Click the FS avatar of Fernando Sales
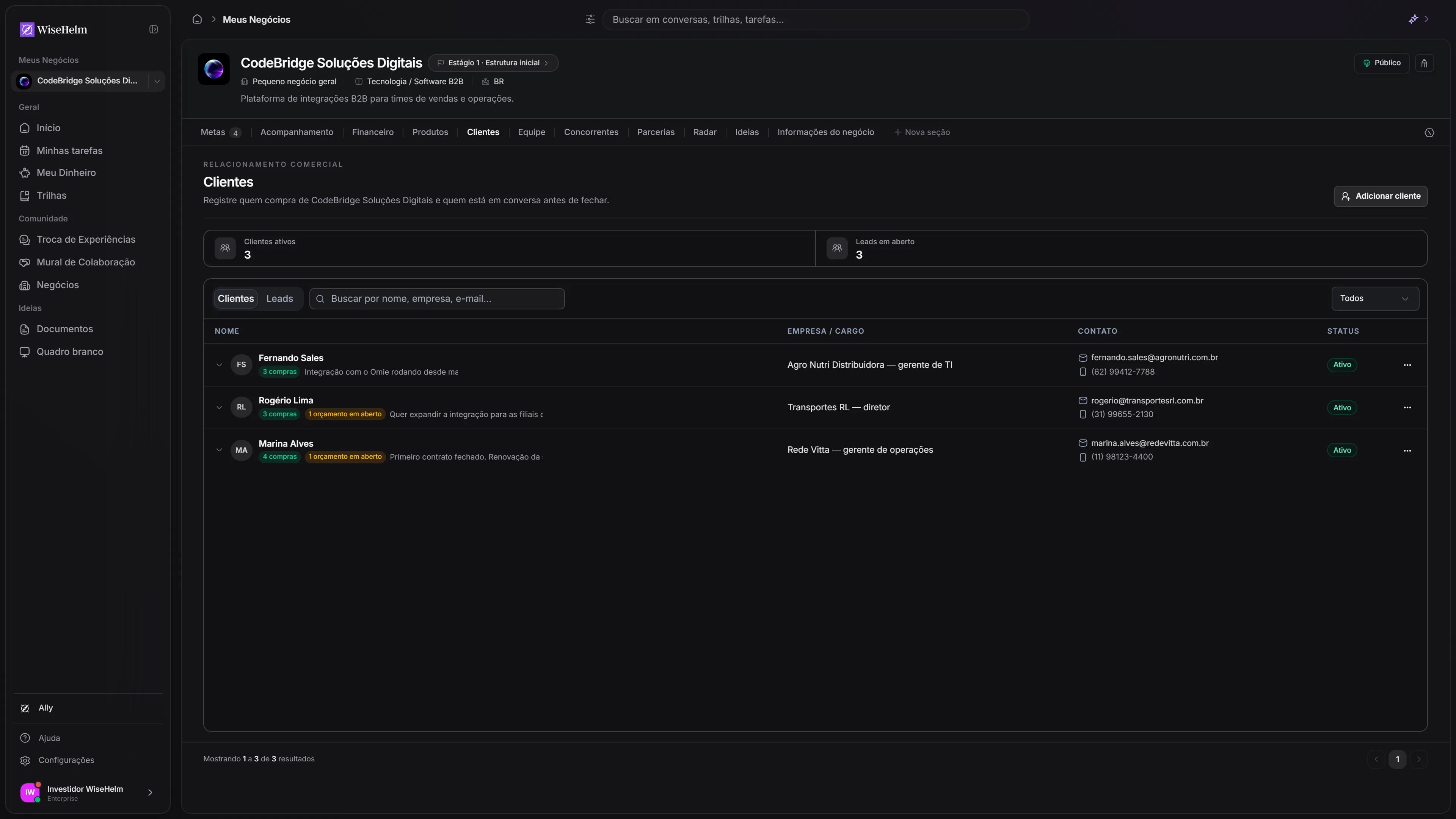Image resolution: width=1456 pixels, height=819 pixels. pyautogui.click(x=242, y=364)
